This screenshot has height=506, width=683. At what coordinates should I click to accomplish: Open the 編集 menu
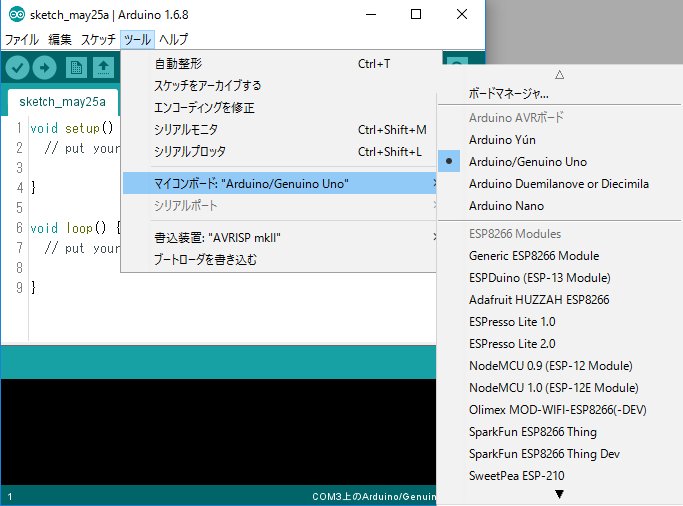coord(60,39)
